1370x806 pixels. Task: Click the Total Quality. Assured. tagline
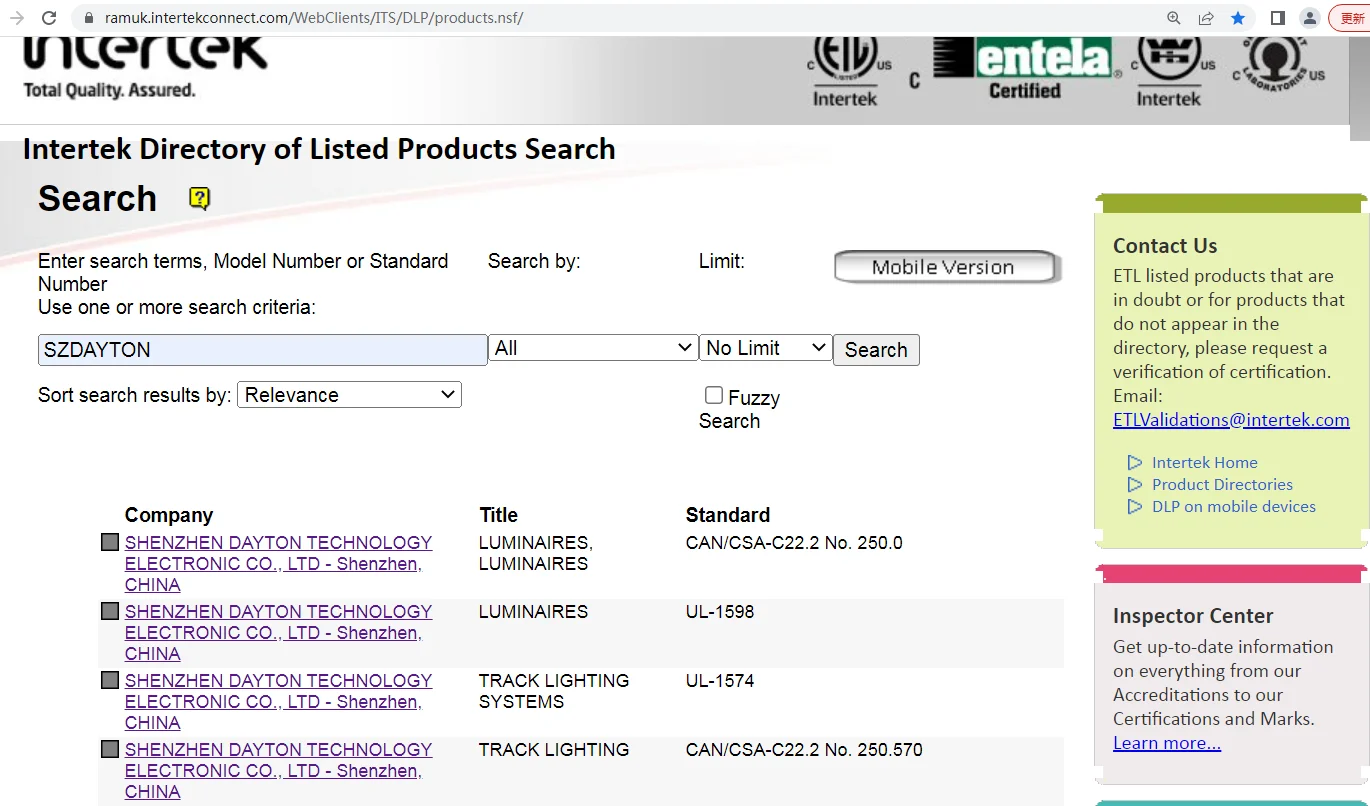click(x=109, y=90)
